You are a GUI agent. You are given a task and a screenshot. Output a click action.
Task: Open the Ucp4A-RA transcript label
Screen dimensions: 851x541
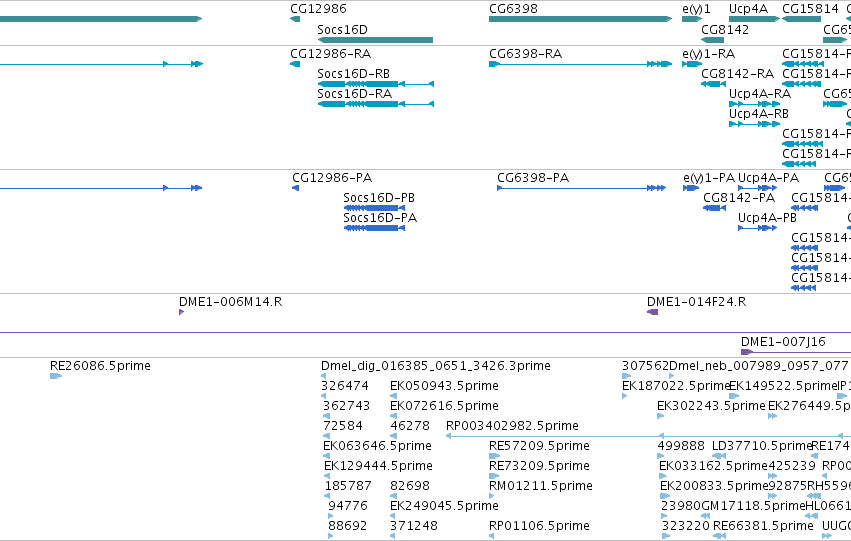760,93
